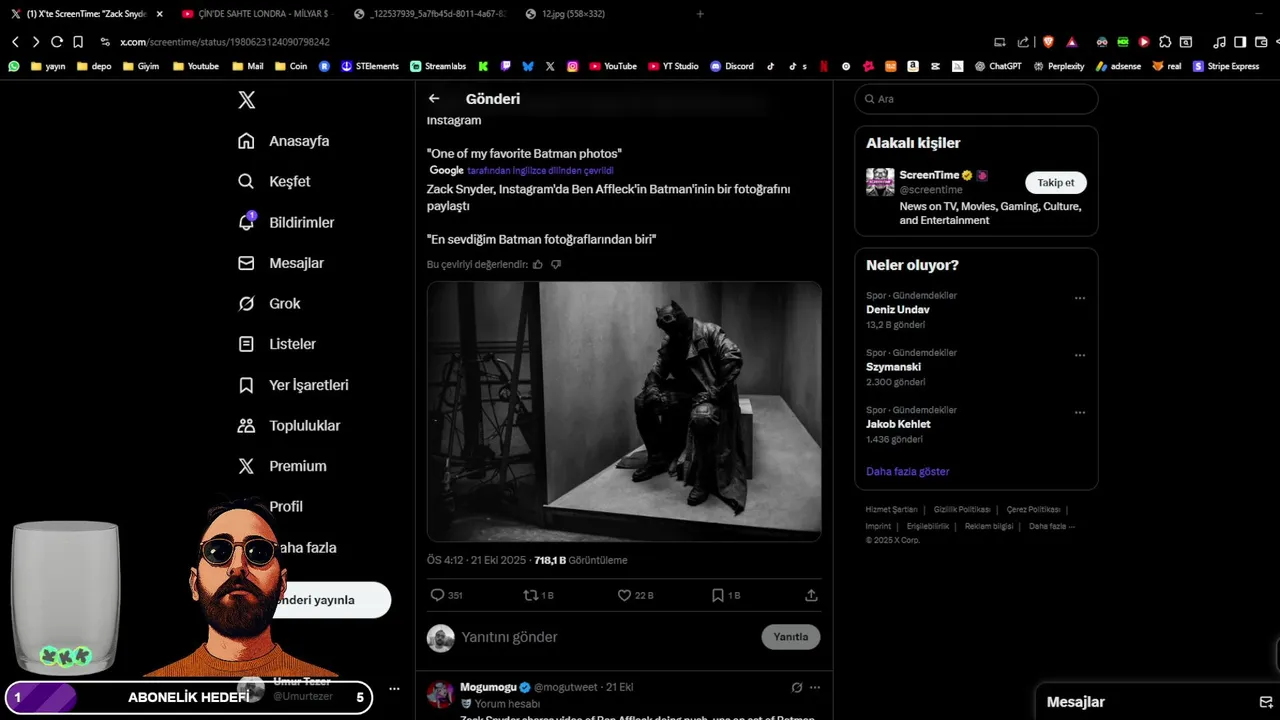Click browser forward arrow
The height and width of the screenshot is (720, 1280).
coord(36,42)
